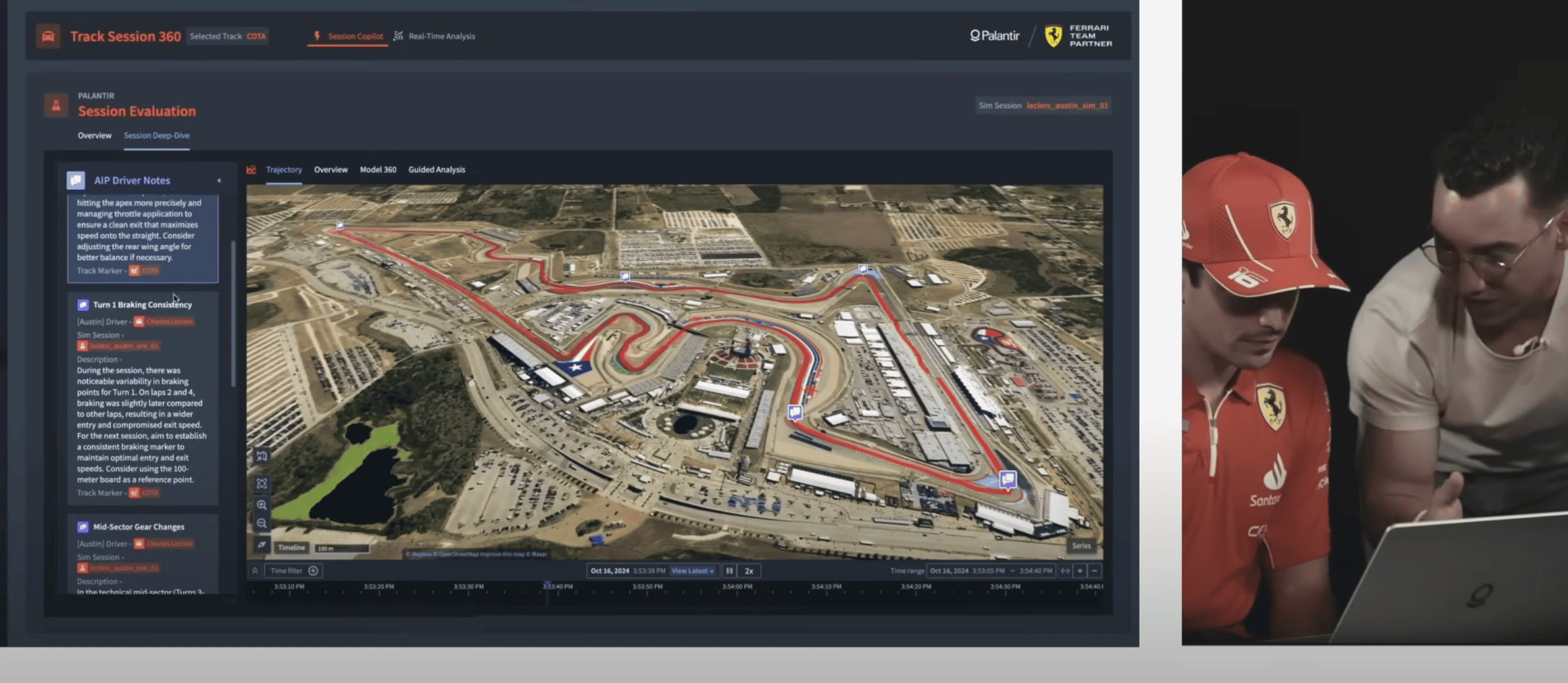1568x683 pixels.
Task: Click the timeline at 3:53:20 PM
Action: coord(379,588)
